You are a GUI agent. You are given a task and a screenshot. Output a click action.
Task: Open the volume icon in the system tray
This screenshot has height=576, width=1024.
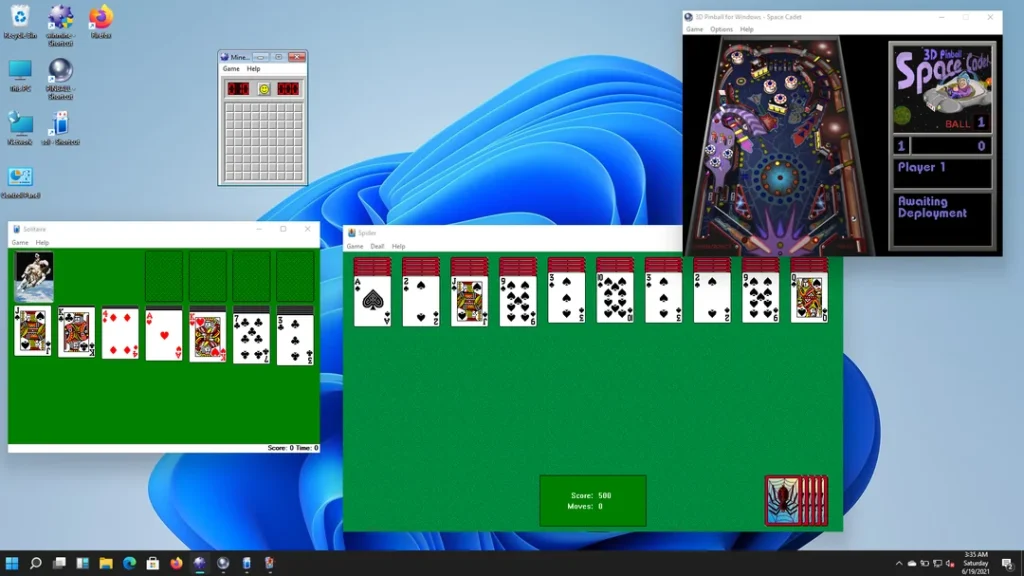(948, 564)
